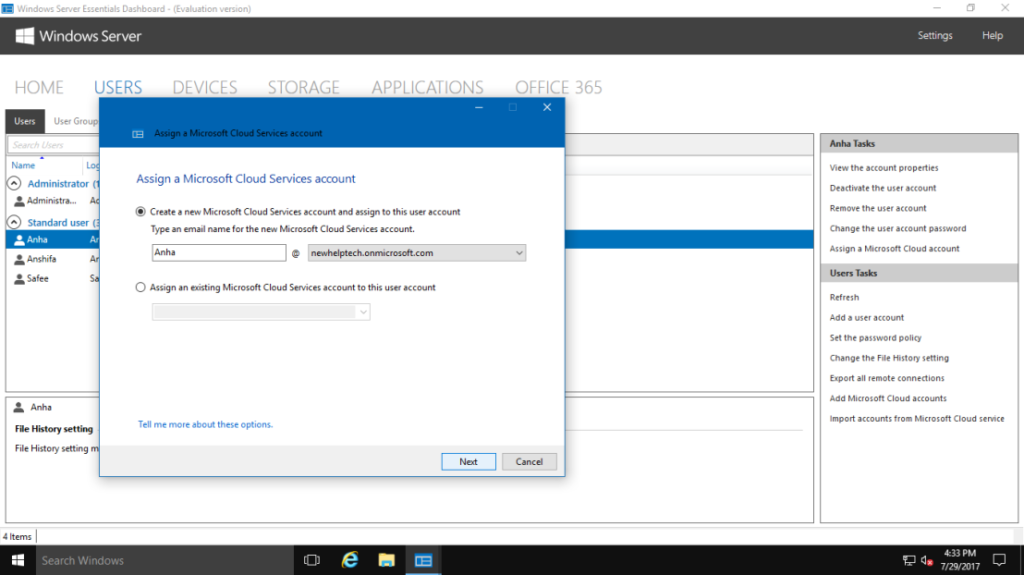Open the DEVICES tab
The height and width of the screenshot is (575, 1024).
[205, 88]
